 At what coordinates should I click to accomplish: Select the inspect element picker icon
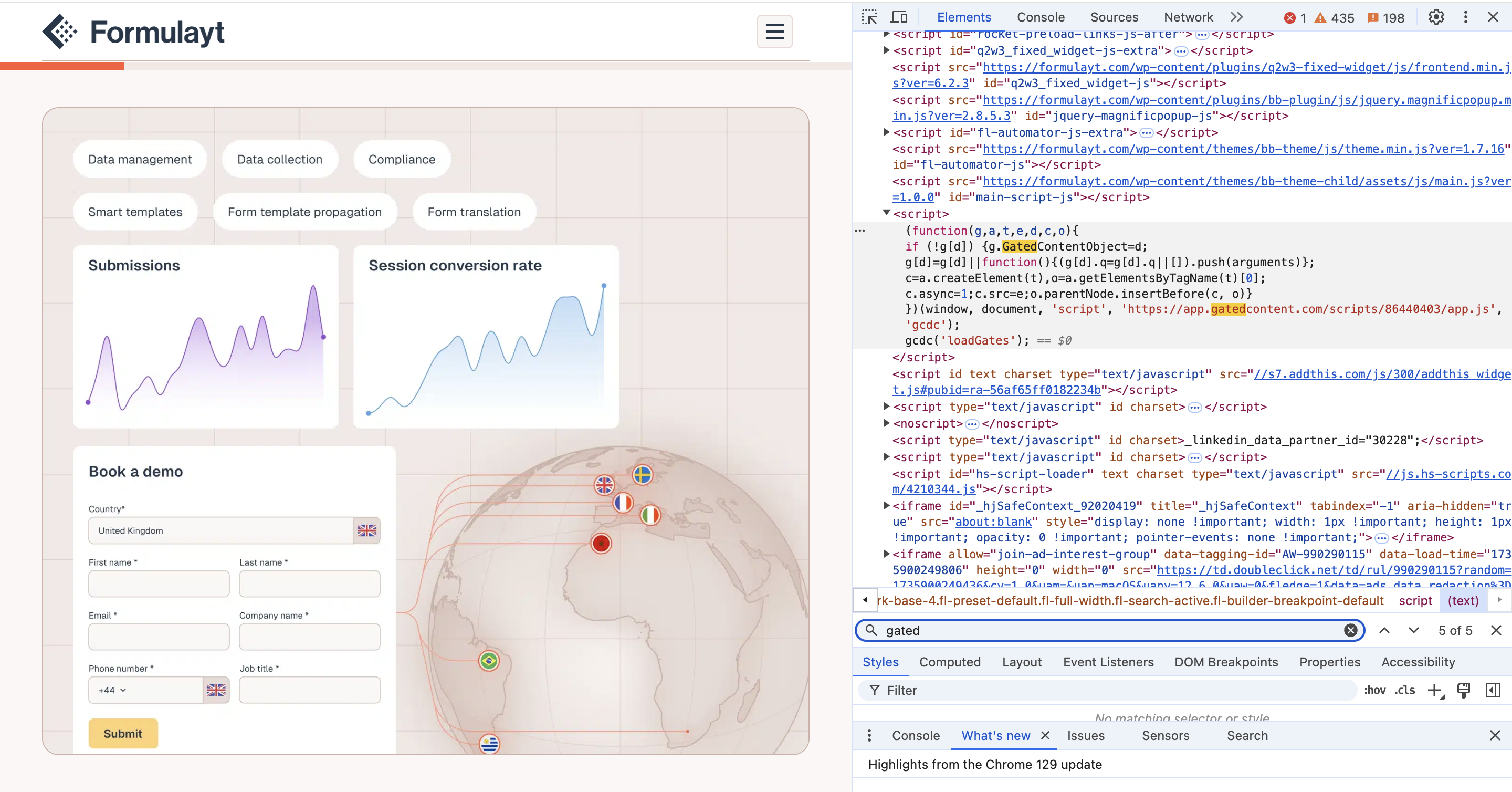pyautogui.click(x=869, y=17)
